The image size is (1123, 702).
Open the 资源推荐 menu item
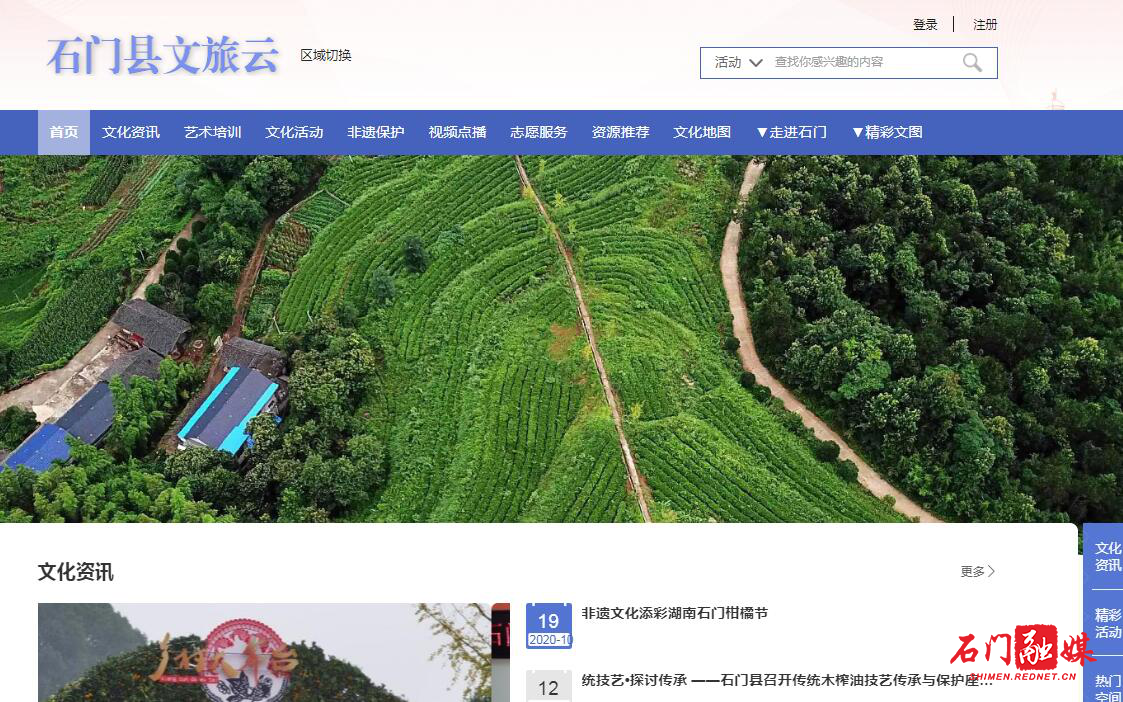[x=620, y=133]
